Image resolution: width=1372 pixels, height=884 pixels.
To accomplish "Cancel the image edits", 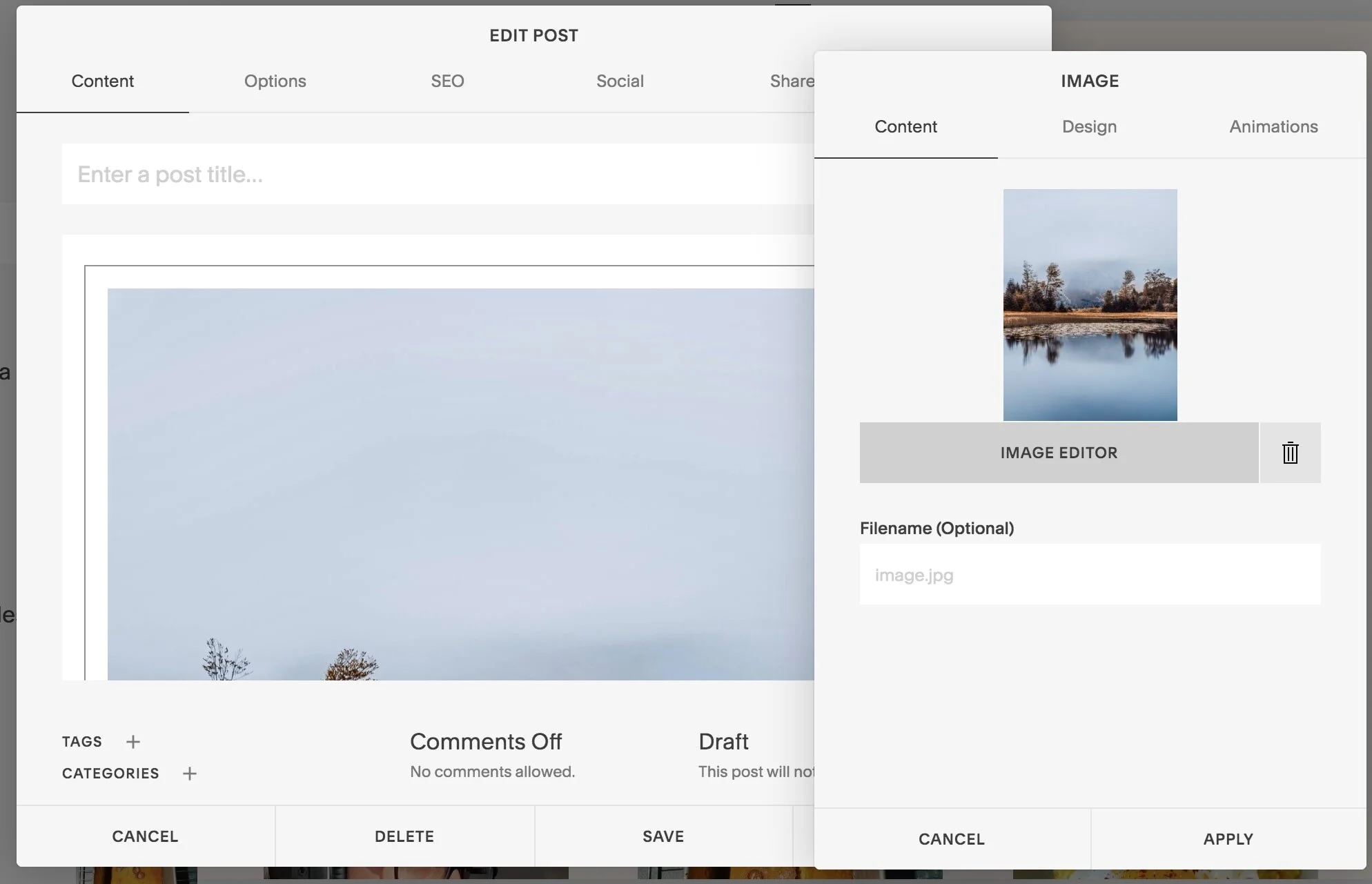I will coord(951,839).
